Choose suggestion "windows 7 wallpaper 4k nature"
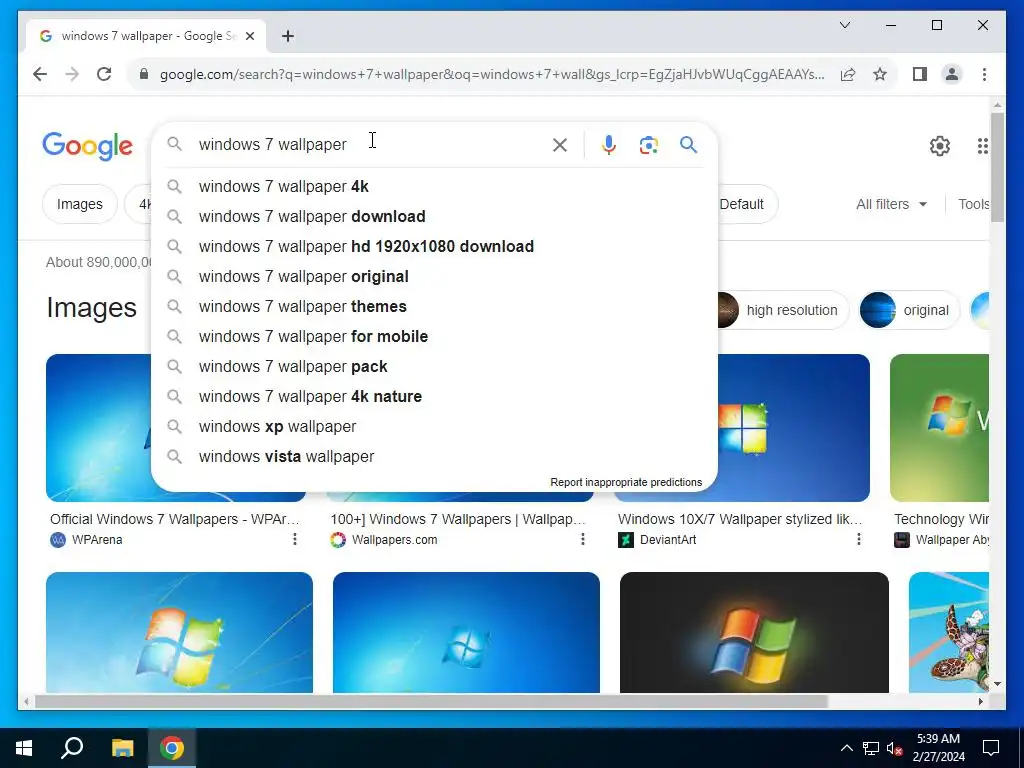The image size is (1024, 768). click(434, 397)
